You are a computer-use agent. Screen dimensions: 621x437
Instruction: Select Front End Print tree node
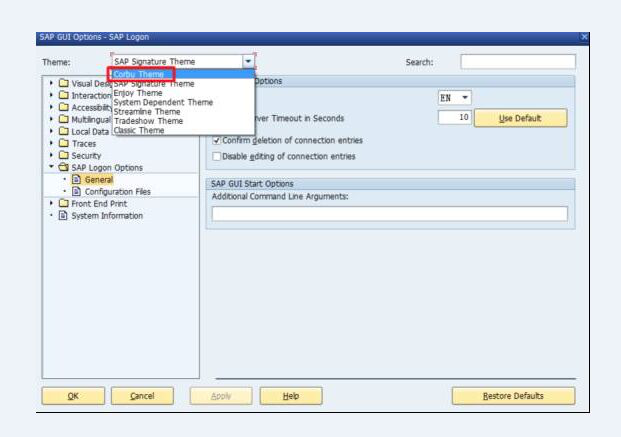tap(99, 204)
